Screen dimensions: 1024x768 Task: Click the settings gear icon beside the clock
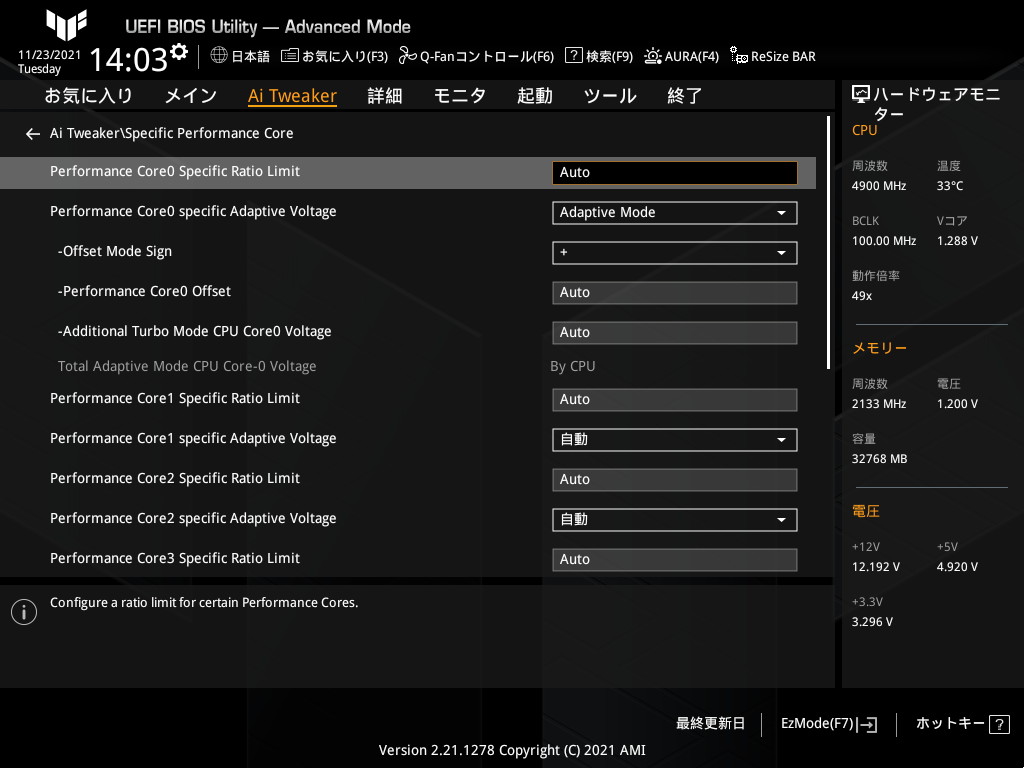click(x=179, y=51)
